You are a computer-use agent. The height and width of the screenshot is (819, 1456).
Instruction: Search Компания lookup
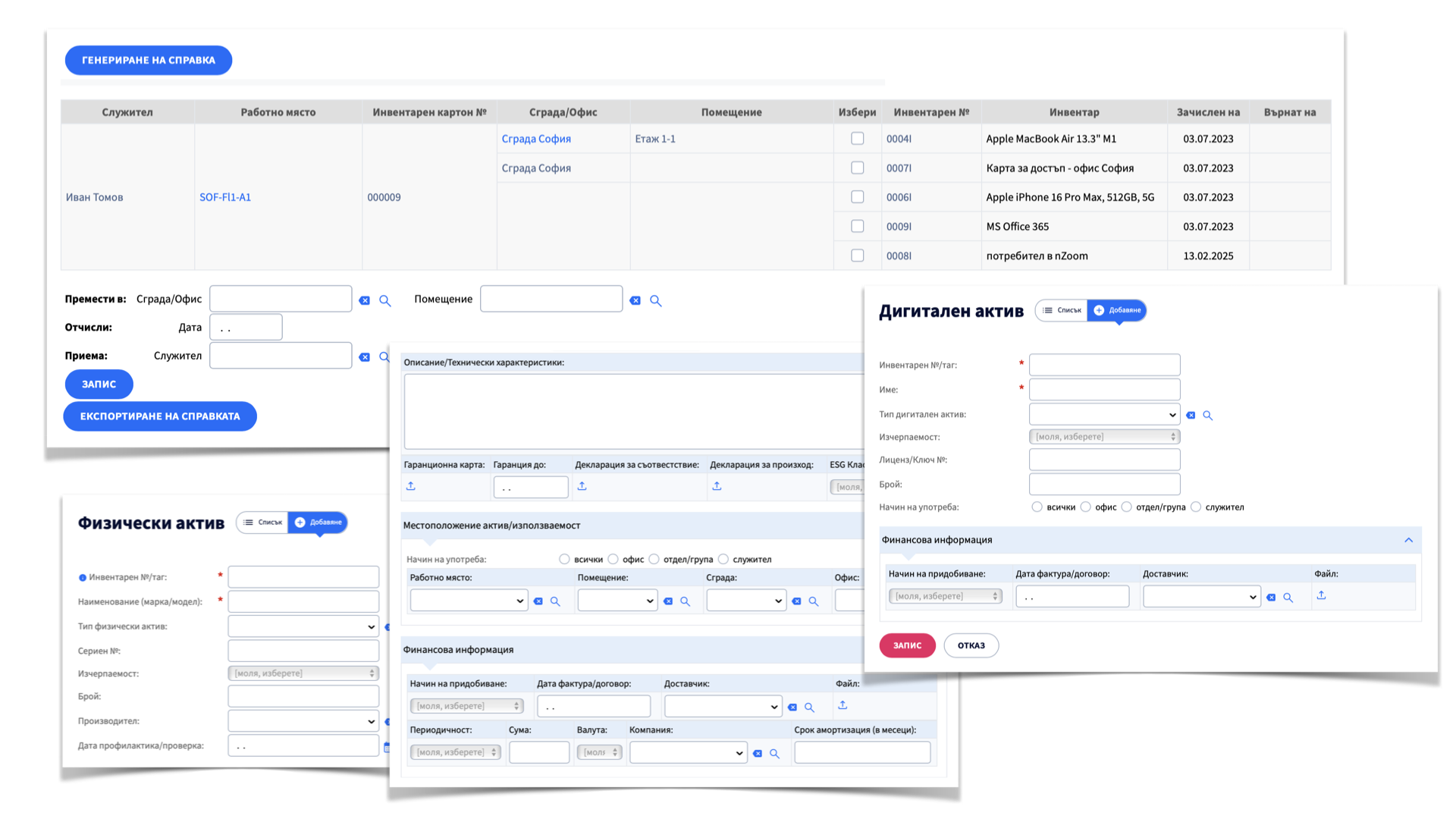point(774,753)
